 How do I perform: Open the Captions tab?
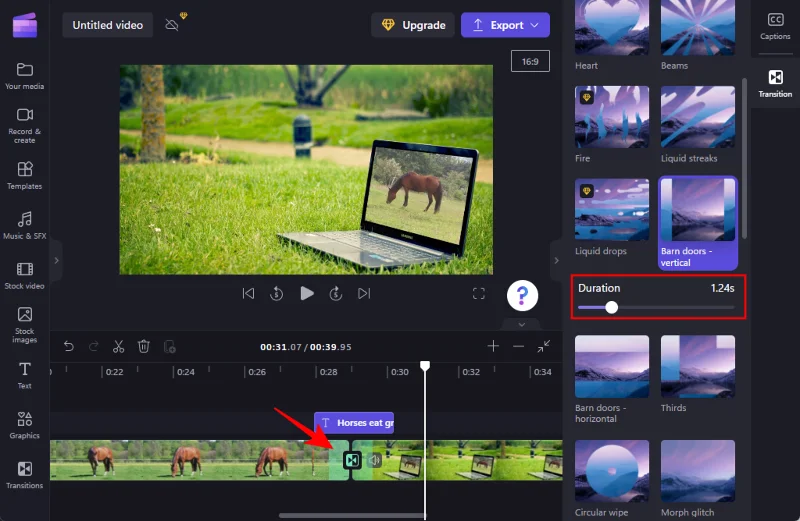(x=775, y=27)
